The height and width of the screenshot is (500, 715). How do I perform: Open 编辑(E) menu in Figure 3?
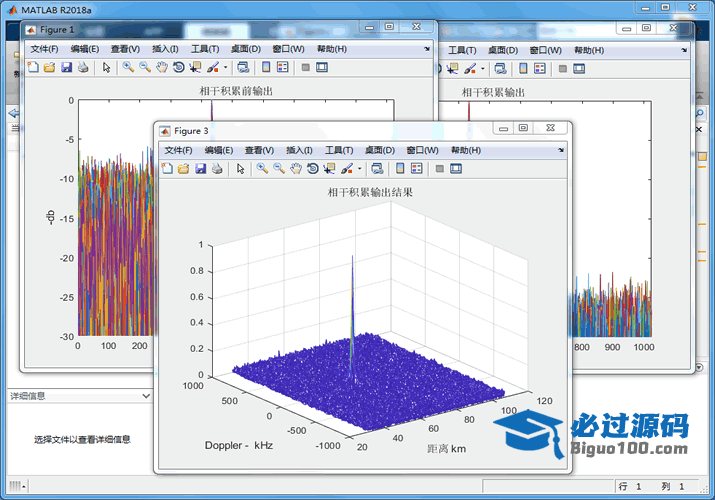[x=219, y=150]
